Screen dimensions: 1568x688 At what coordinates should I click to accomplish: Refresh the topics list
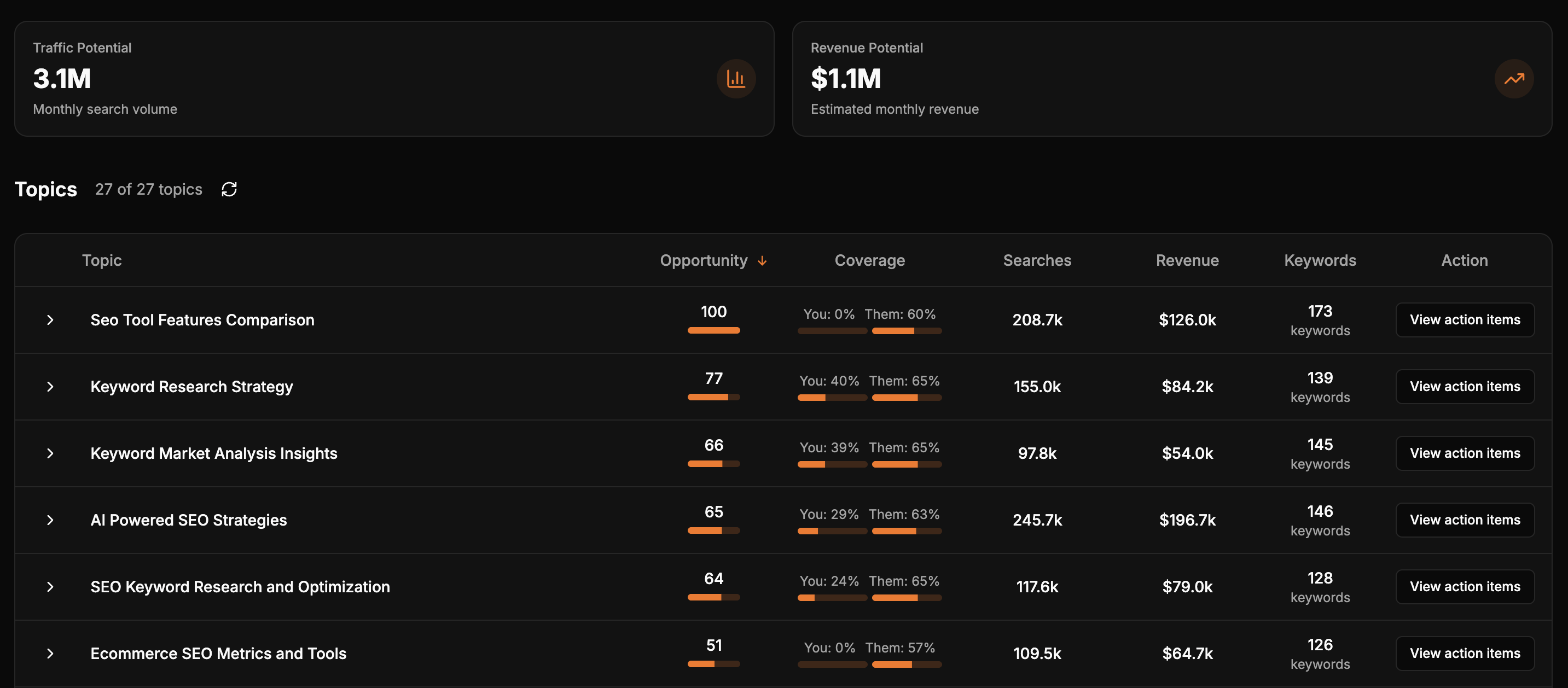(x=229, y=189)
